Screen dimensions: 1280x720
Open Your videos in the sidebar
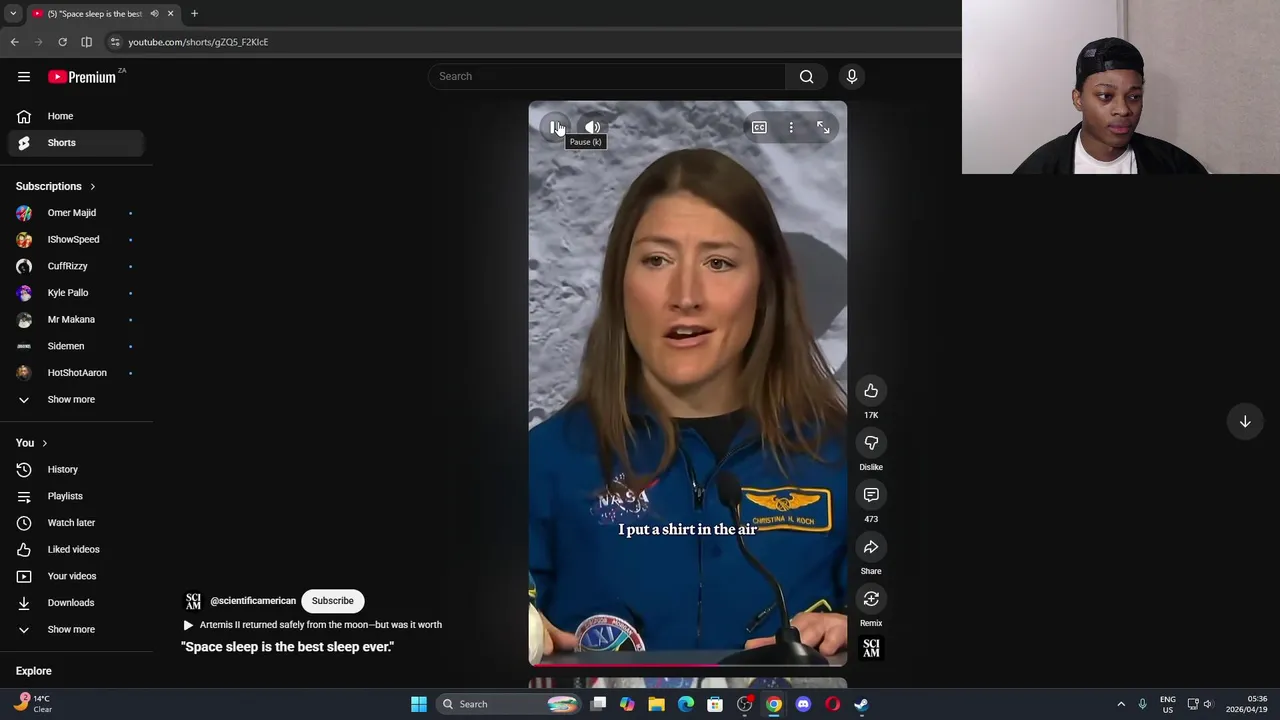(x=76, y=576)
